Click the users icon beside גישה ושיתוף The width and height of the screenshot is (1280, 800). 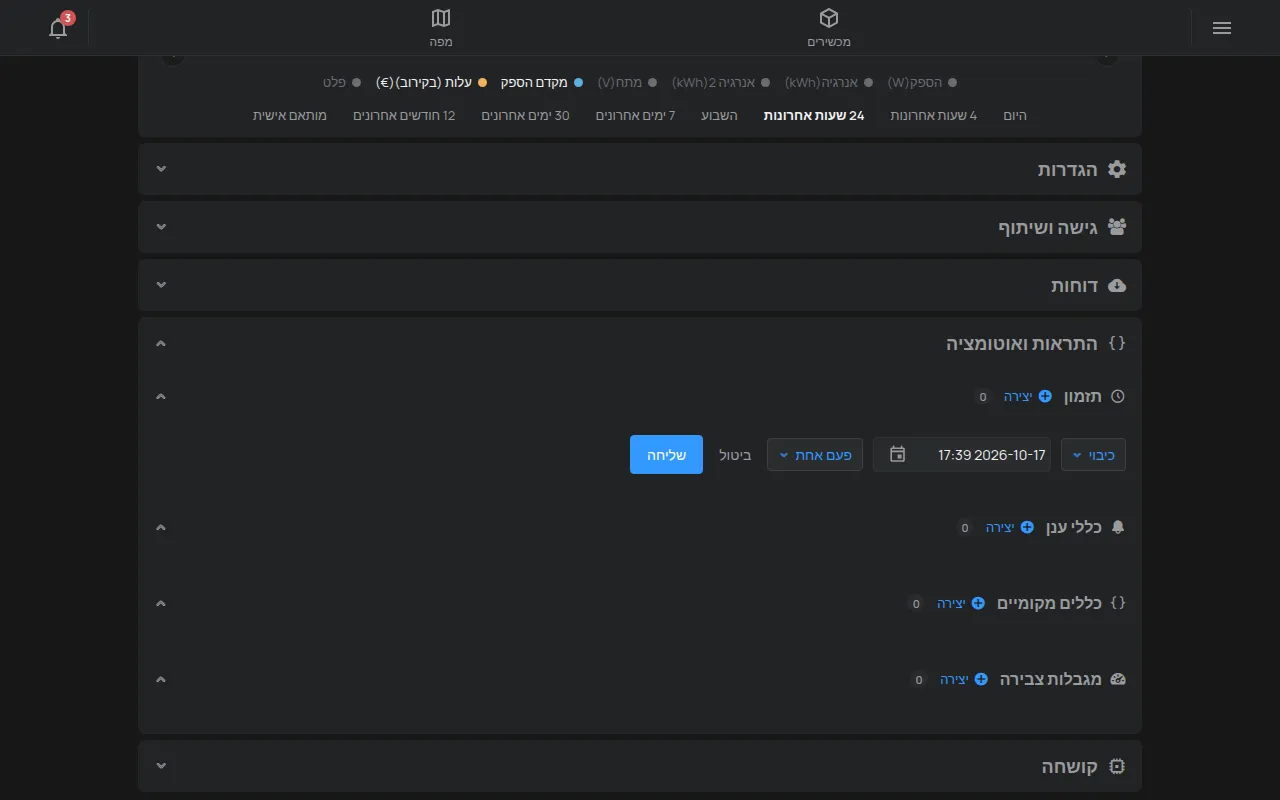pos(1117,227)
